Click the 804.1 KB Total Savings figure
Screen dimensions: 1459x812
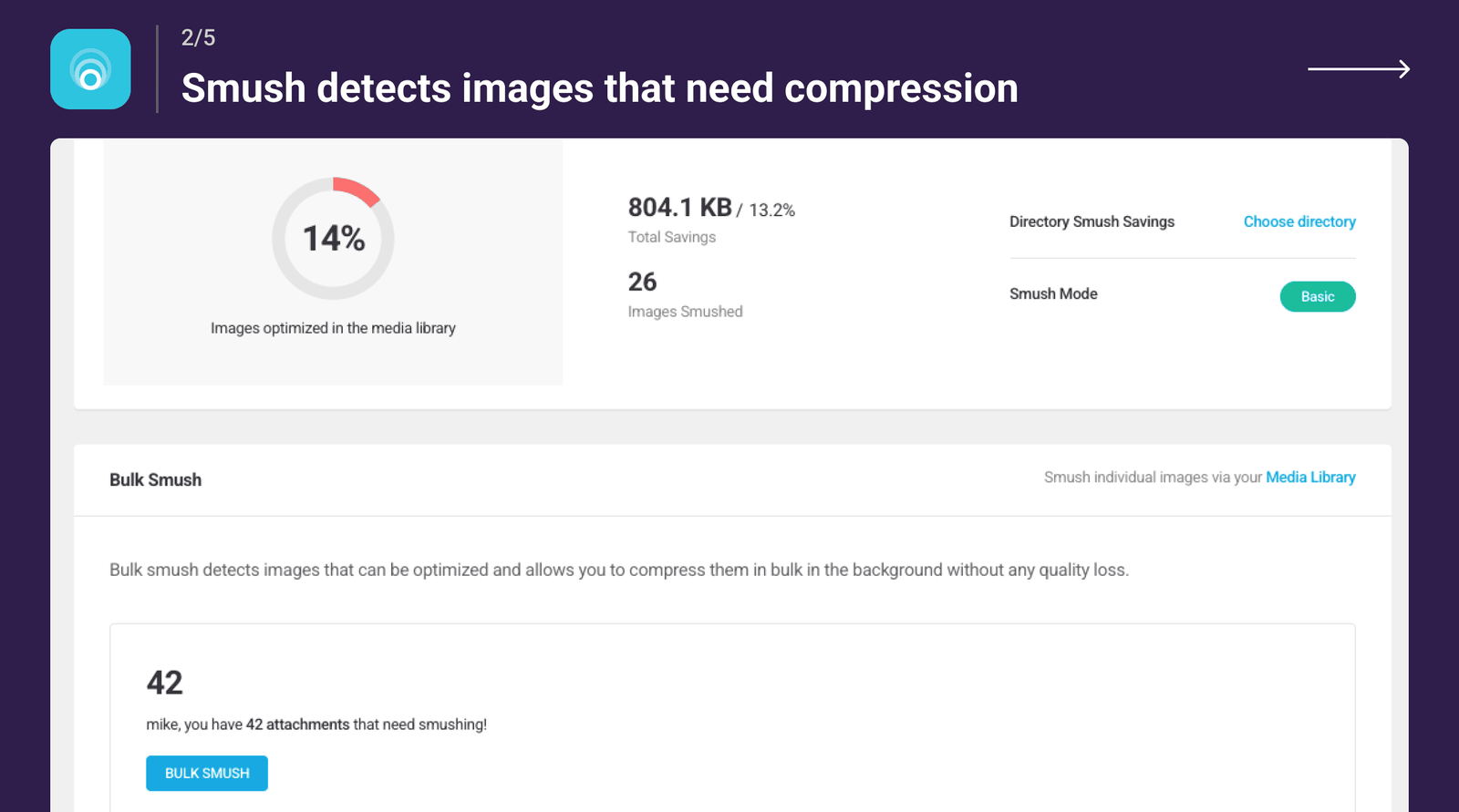pos(680,208)
